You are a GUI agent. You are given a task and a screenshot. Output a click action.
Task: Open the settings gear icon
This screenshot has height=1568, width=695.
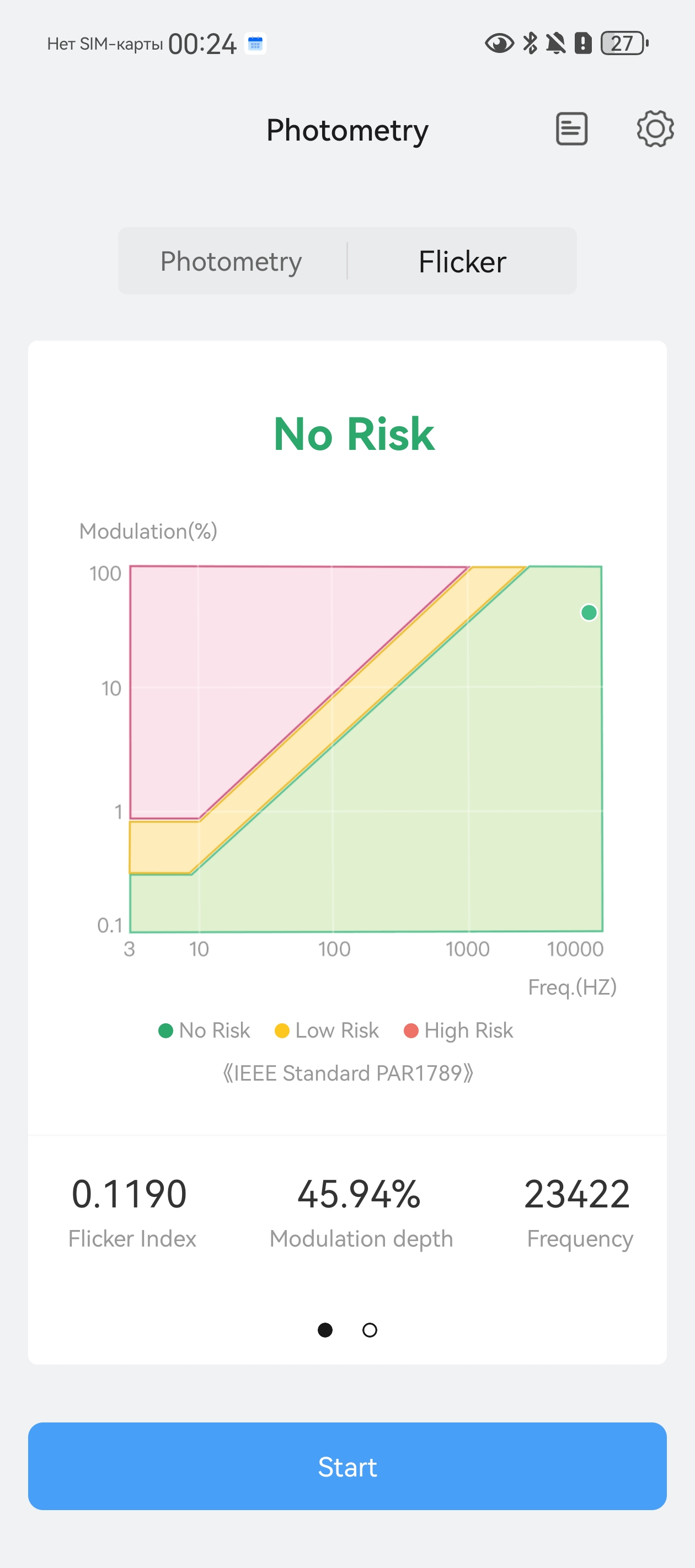[x=655, y=129]
